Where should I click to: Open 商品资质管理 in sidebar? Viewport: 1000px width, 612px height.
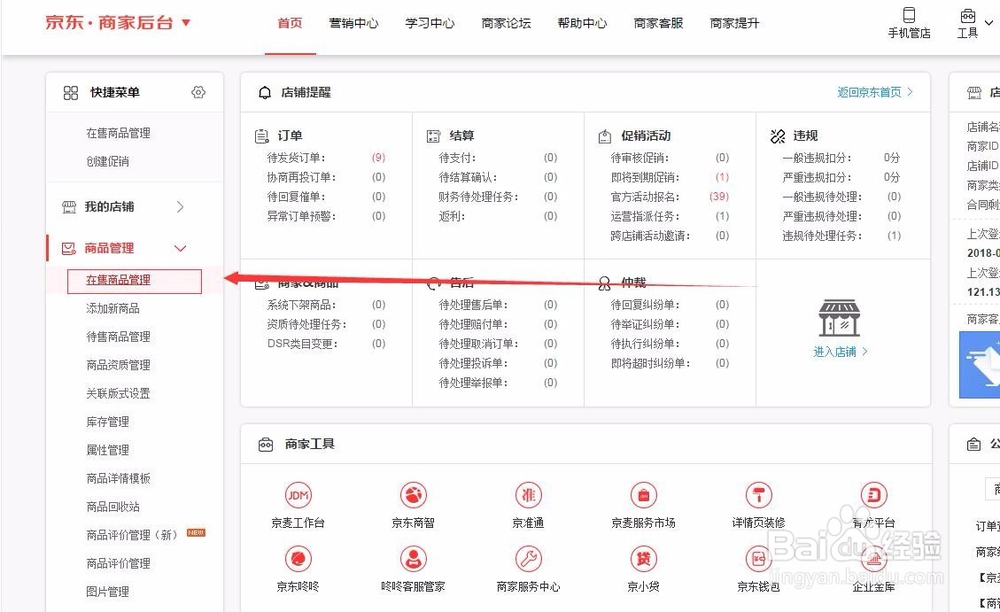(x=118, y=365)
